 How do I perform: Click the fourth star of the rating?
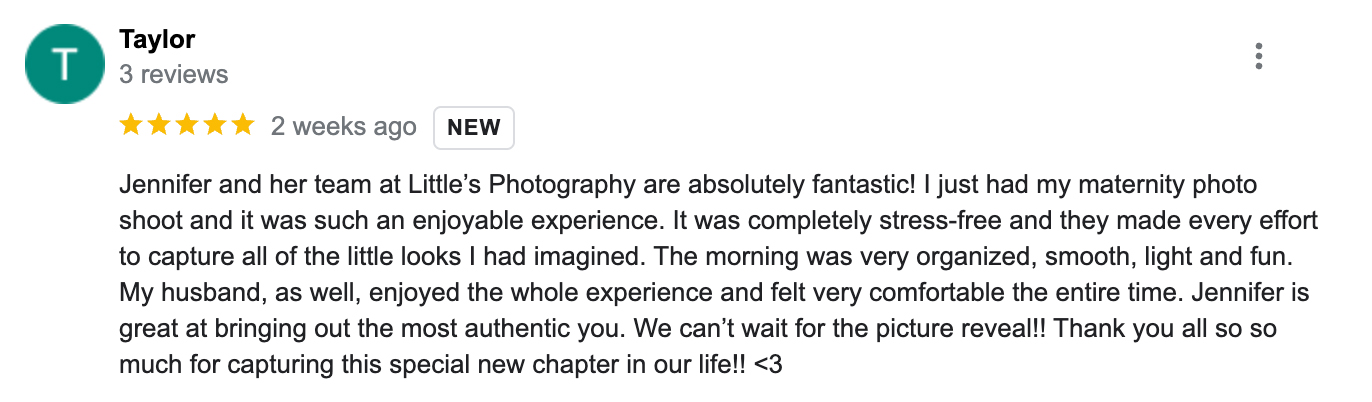point(215,126)
